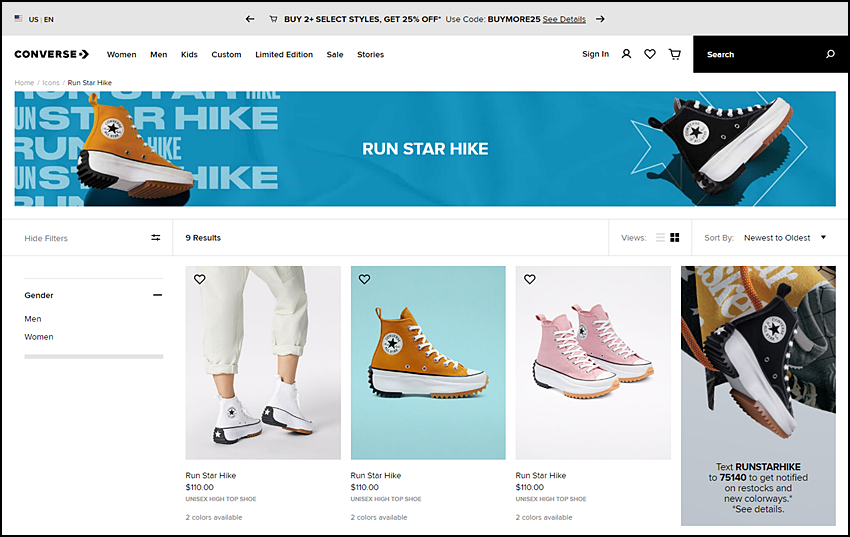This screenshot has width=850, height=537.
Task: Open the Limited Edition menu
Action: [x=284, y=55]
